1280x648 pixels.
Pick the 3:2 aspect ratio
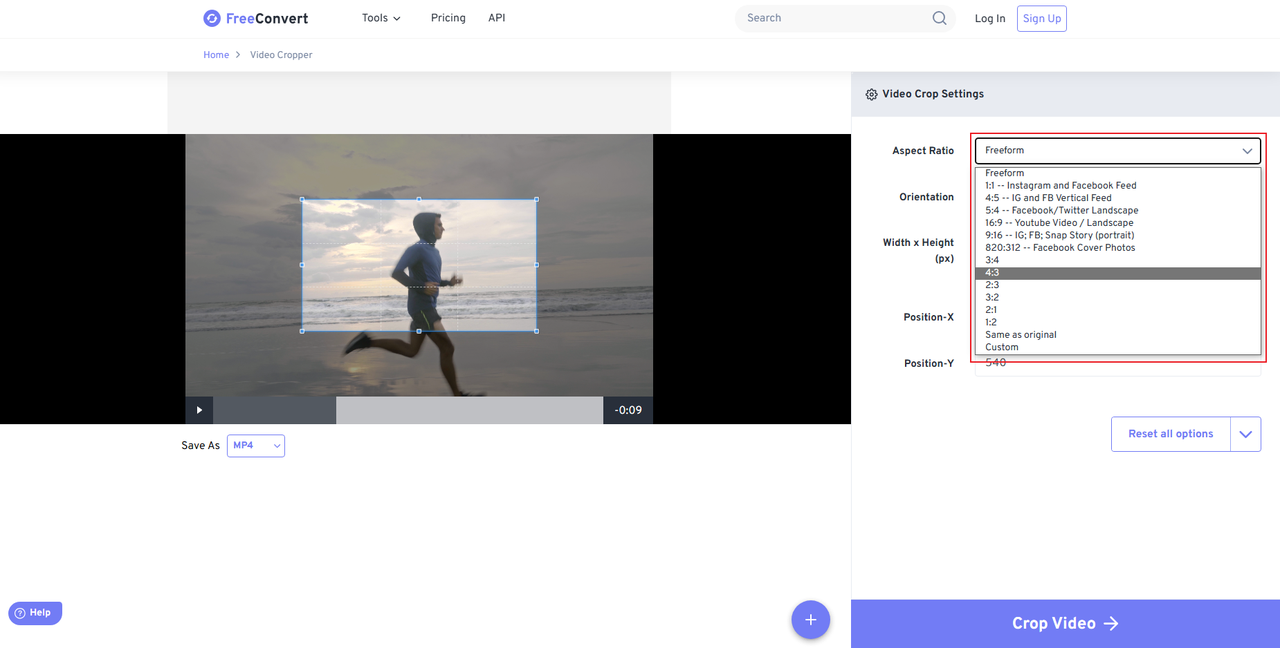coord(1118,298)
